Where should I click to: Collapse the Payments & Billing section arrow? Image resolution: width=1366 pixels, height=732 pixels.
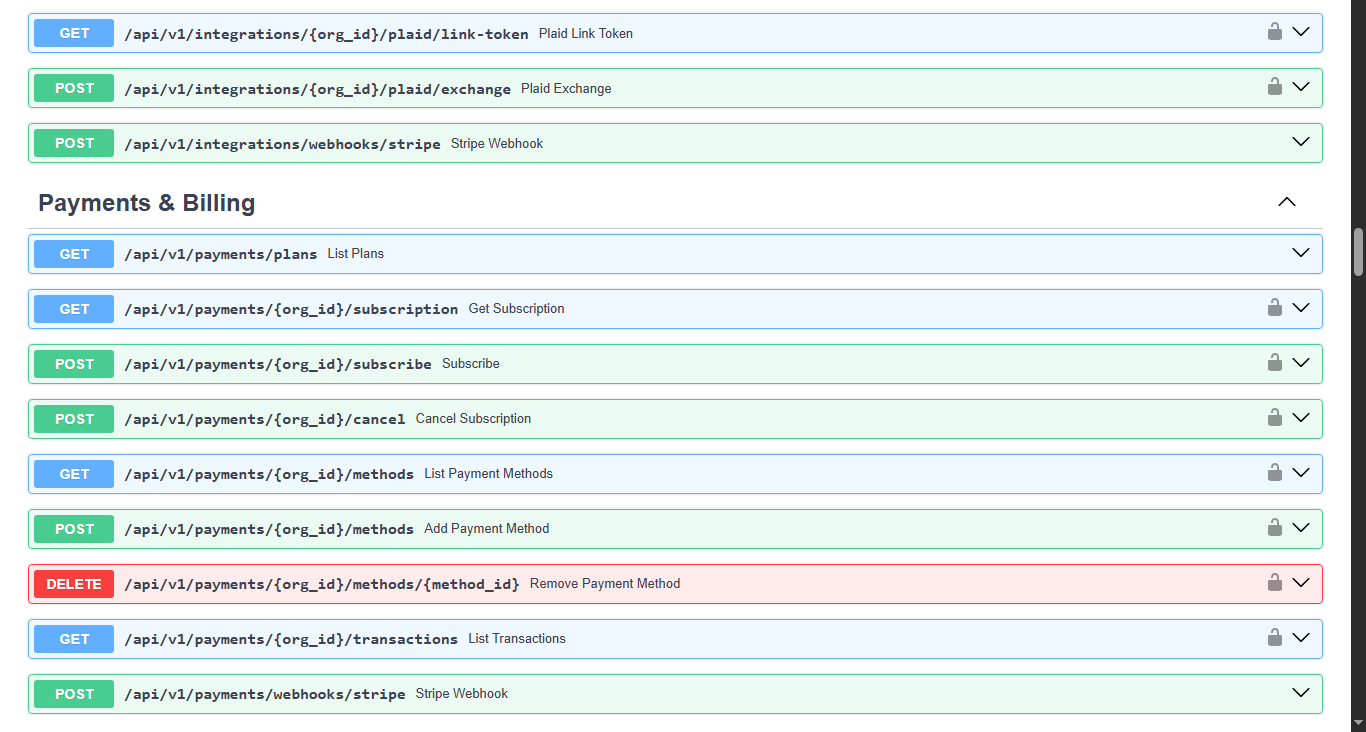[1287, 202]
